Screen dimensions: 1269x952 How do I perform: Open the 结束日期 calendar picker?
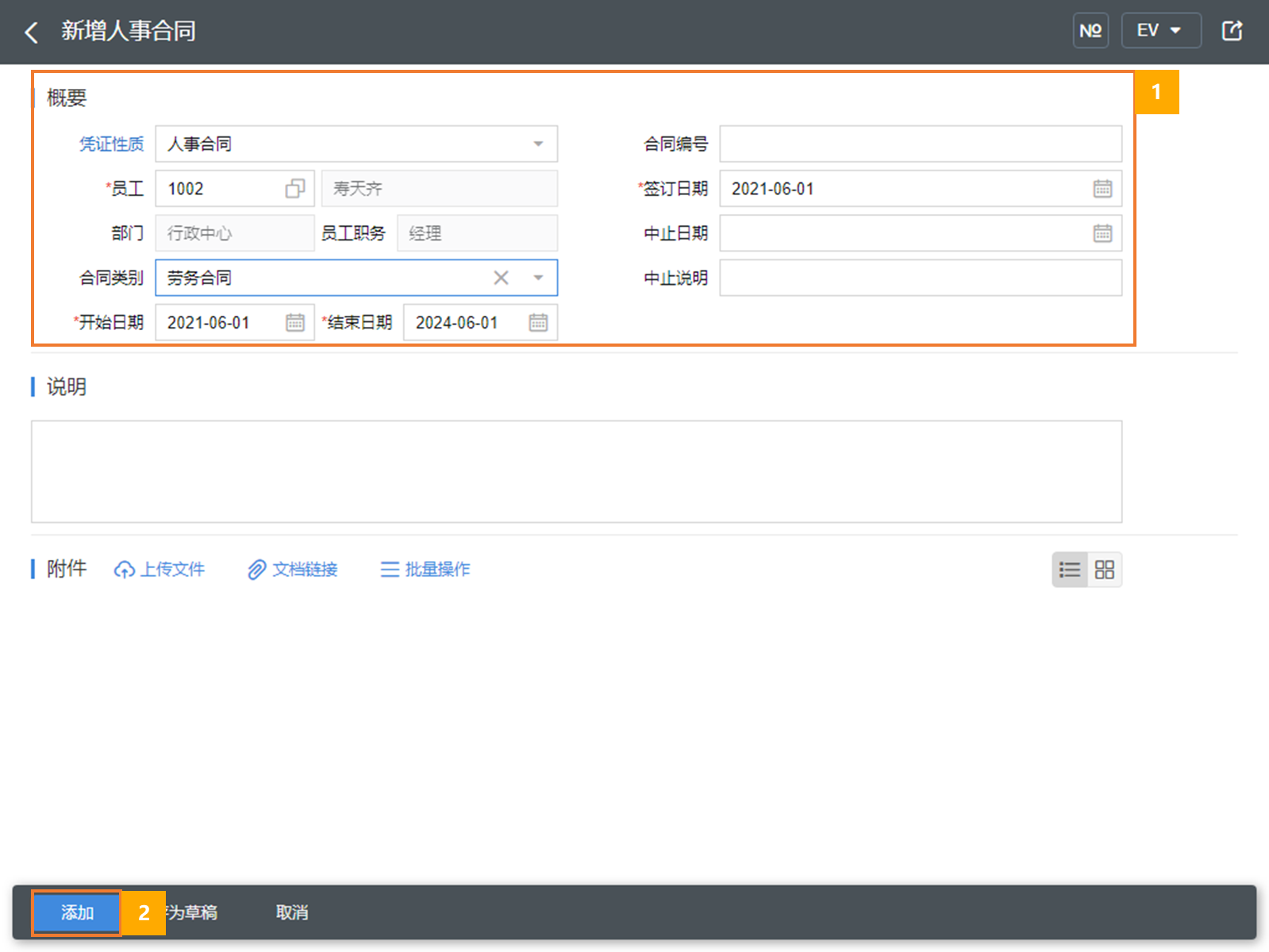click(x=538, y=322)
